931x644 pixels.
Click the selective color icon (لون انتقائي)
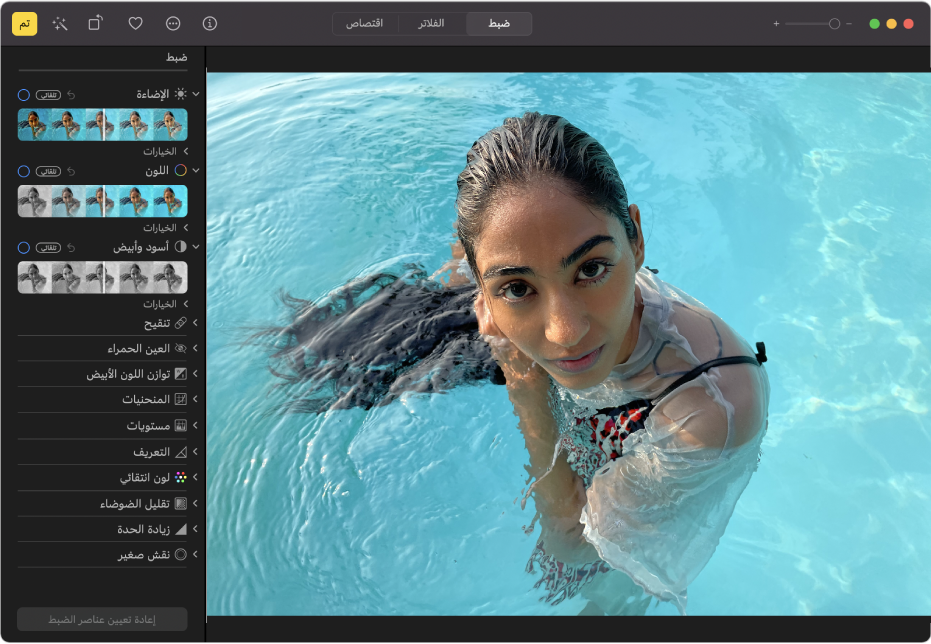181,478
